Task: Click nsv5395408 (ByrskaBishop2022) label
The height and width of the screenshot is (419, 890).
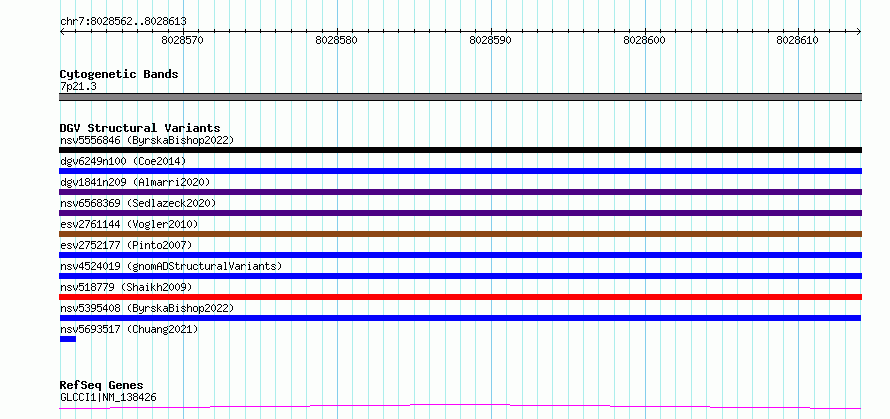Action: click(147, 308)
